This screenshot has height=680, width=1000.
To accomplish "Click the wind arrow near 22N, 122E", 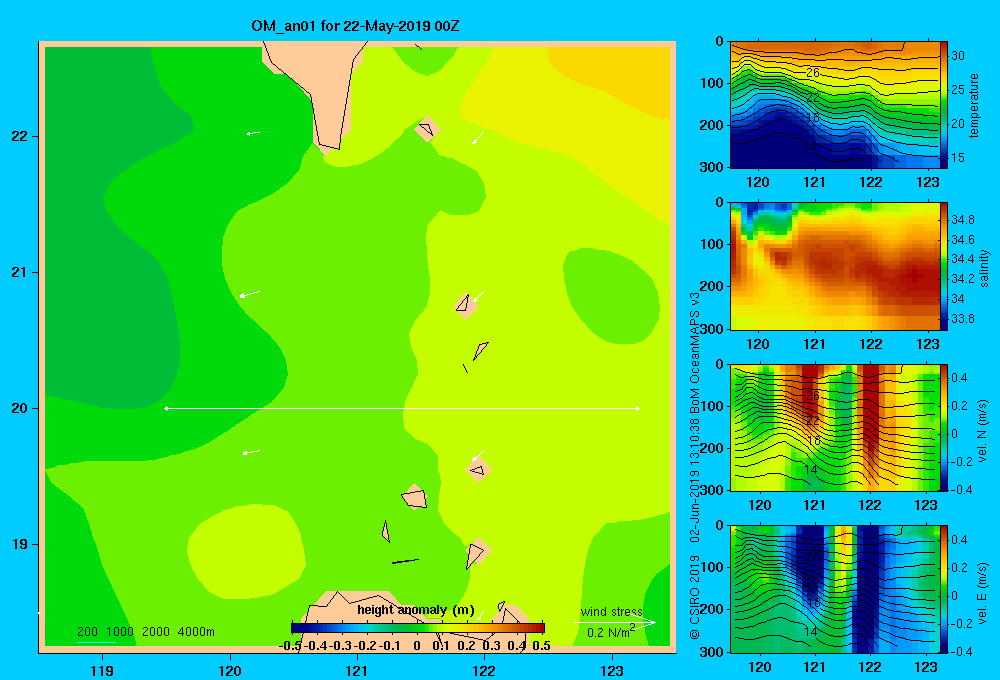I will 478,137.
